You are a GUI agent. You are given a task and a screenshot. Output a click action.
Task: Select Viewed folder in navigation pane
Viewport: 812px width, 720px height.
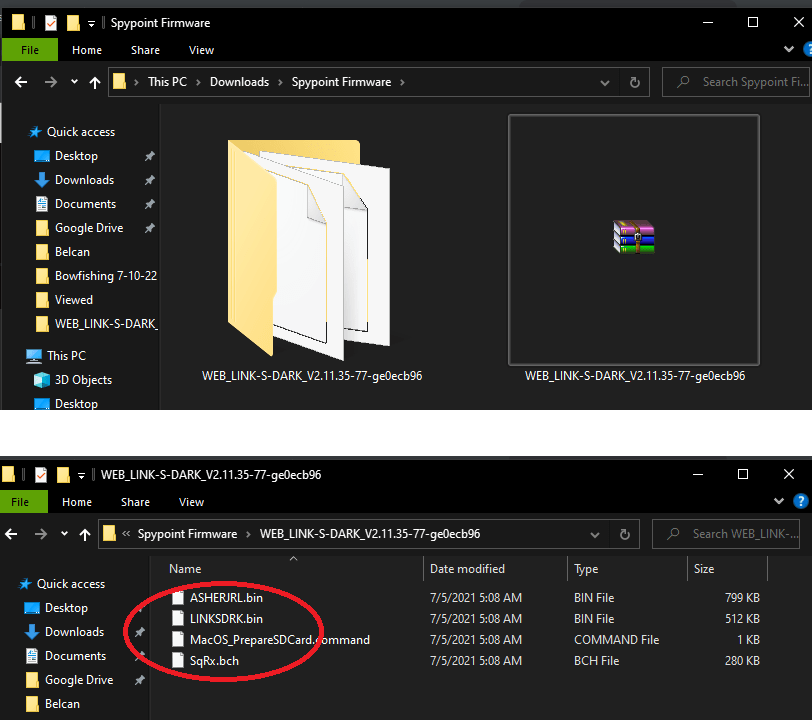74,299
